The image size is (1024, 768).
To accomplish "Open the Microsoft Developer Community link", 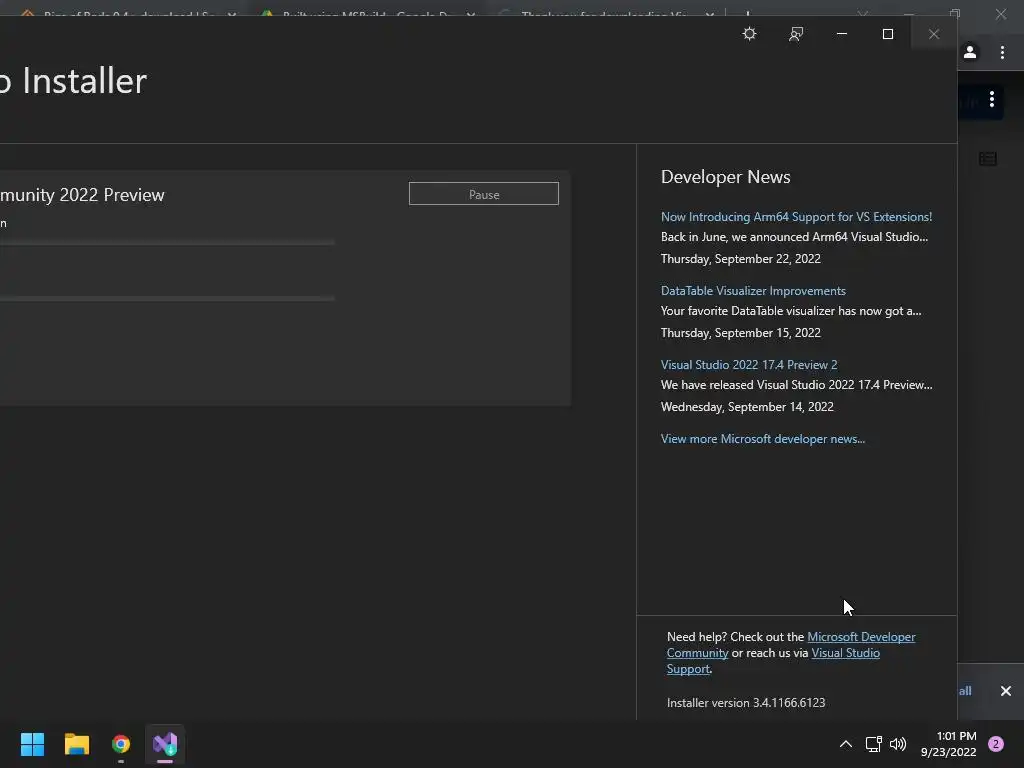I will tap(861, 637).
